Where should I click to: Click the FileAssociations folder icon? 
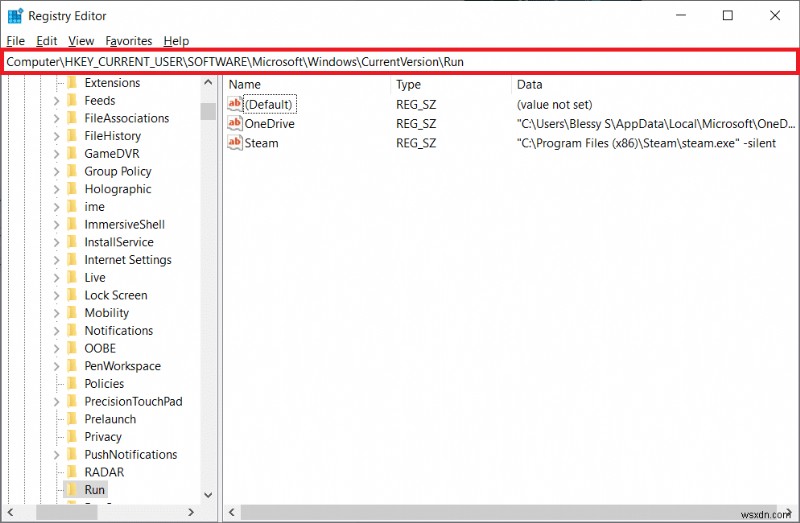click(x=72, y=118)
